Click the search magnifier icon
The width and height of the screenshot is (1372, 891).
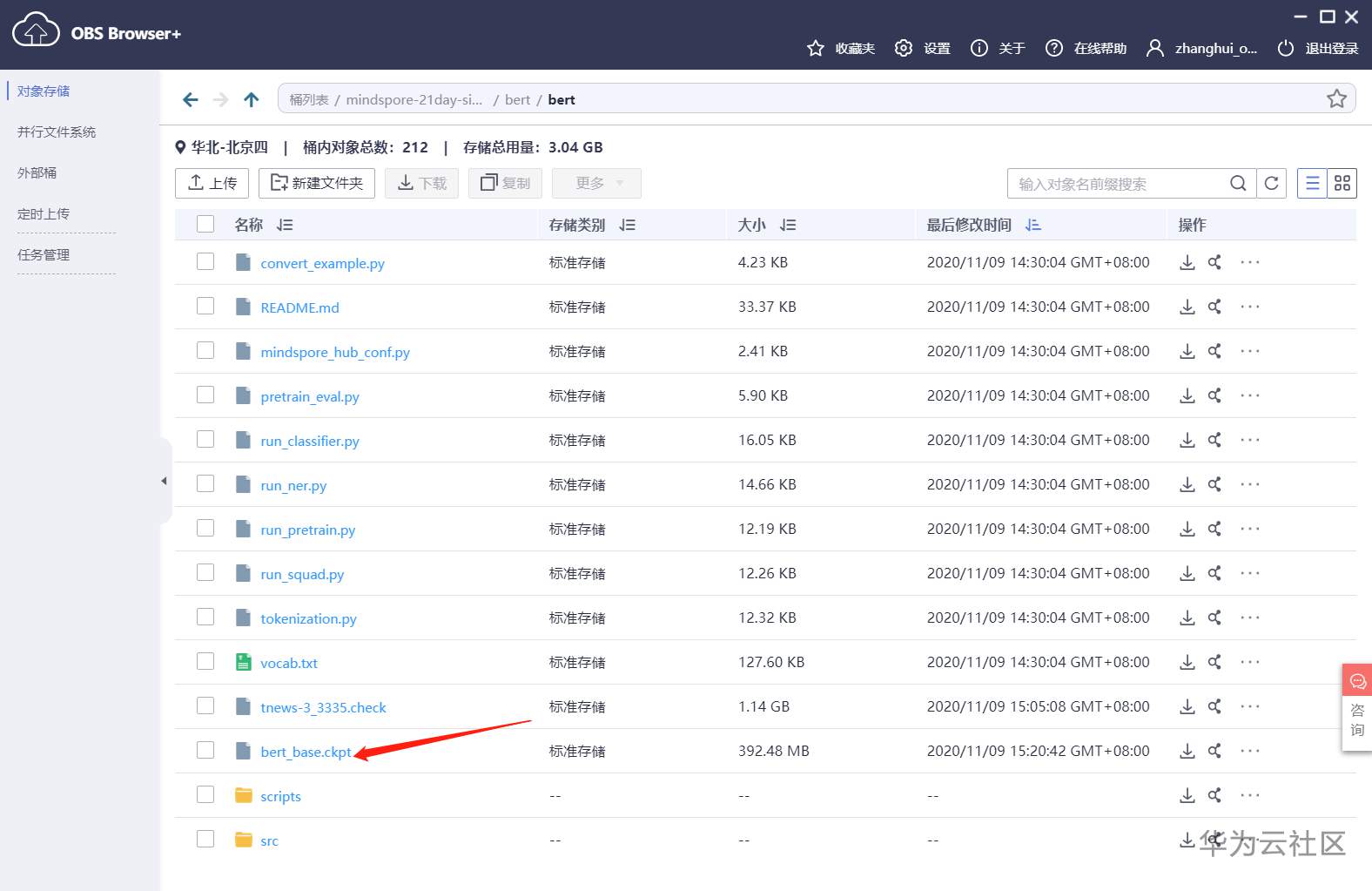click(x=1238, y=183)
